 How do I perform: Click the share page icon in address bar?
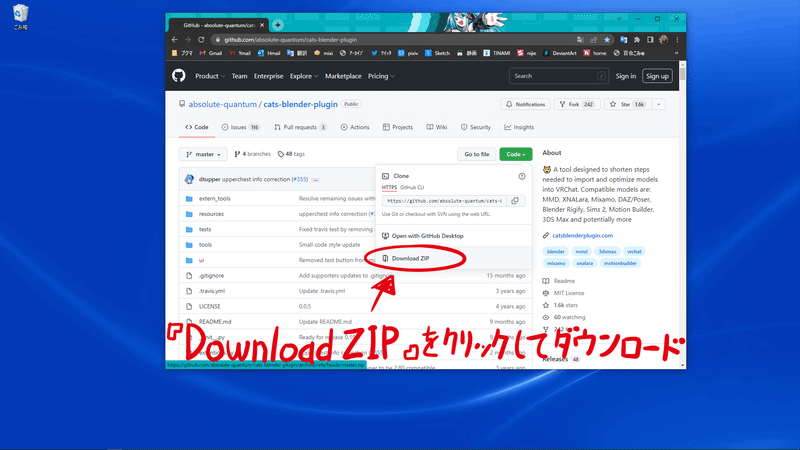point(593,39)
